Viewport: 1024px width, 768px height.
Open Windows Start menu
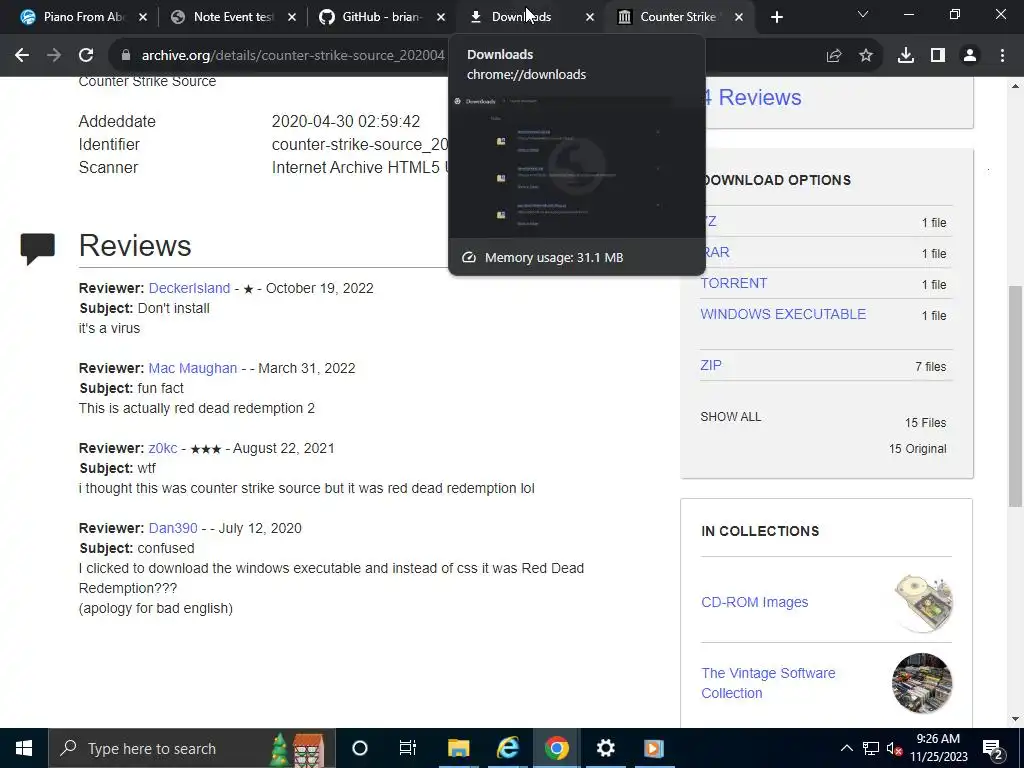coord(24,748)
